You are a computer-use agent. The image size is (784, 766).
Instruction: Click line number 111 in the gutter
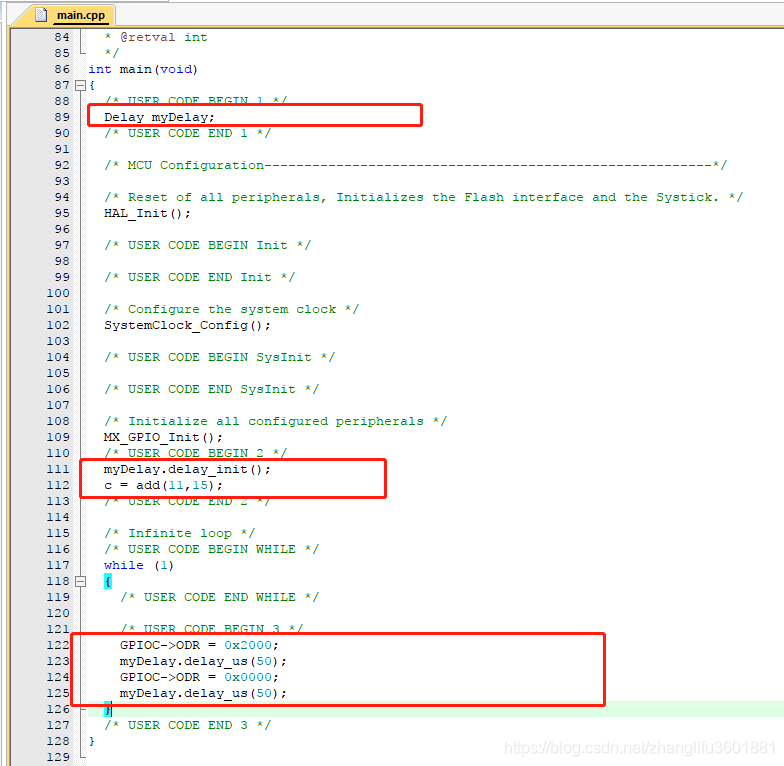coord(58,469)
